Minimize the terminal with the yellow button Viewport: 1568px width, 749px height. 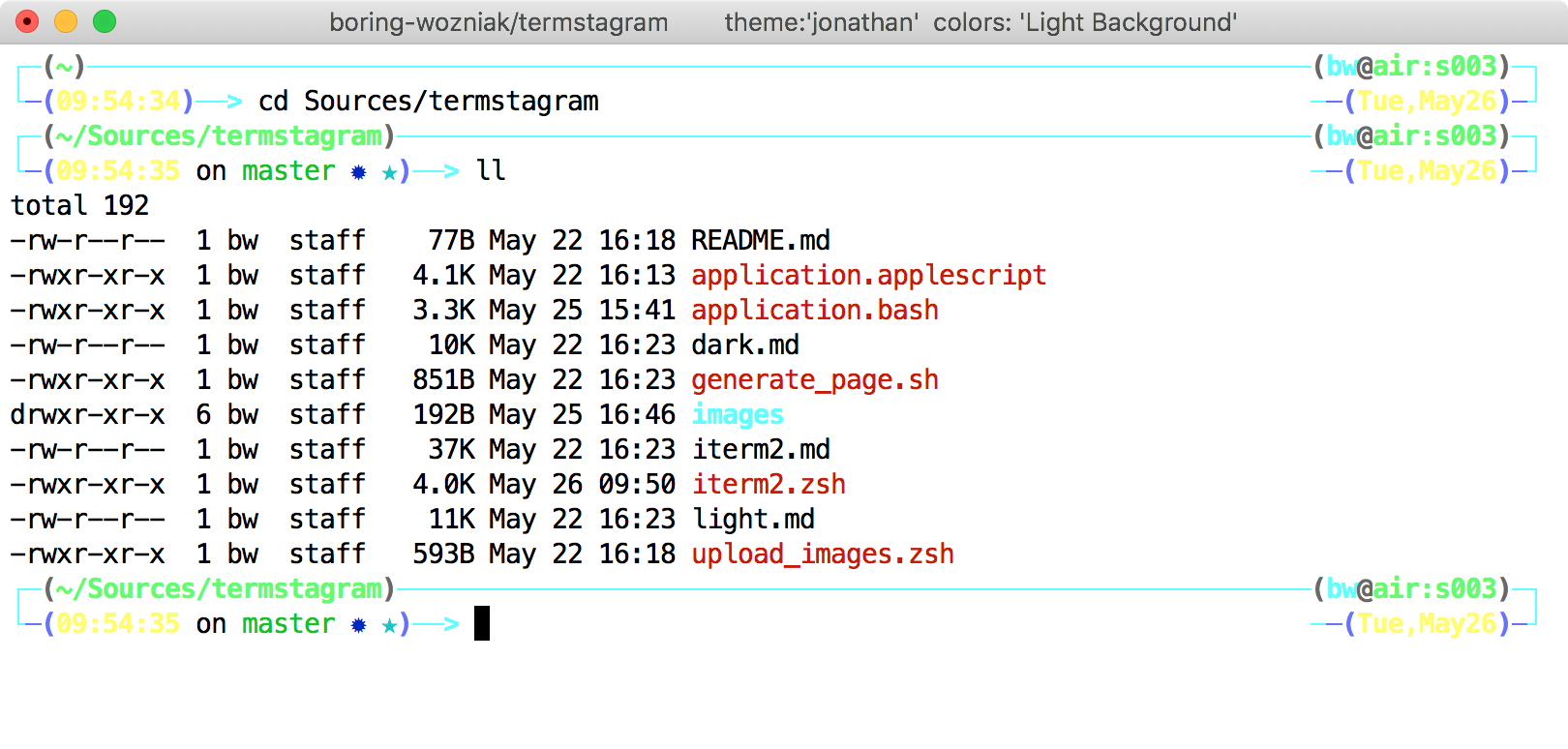point(66,21)
